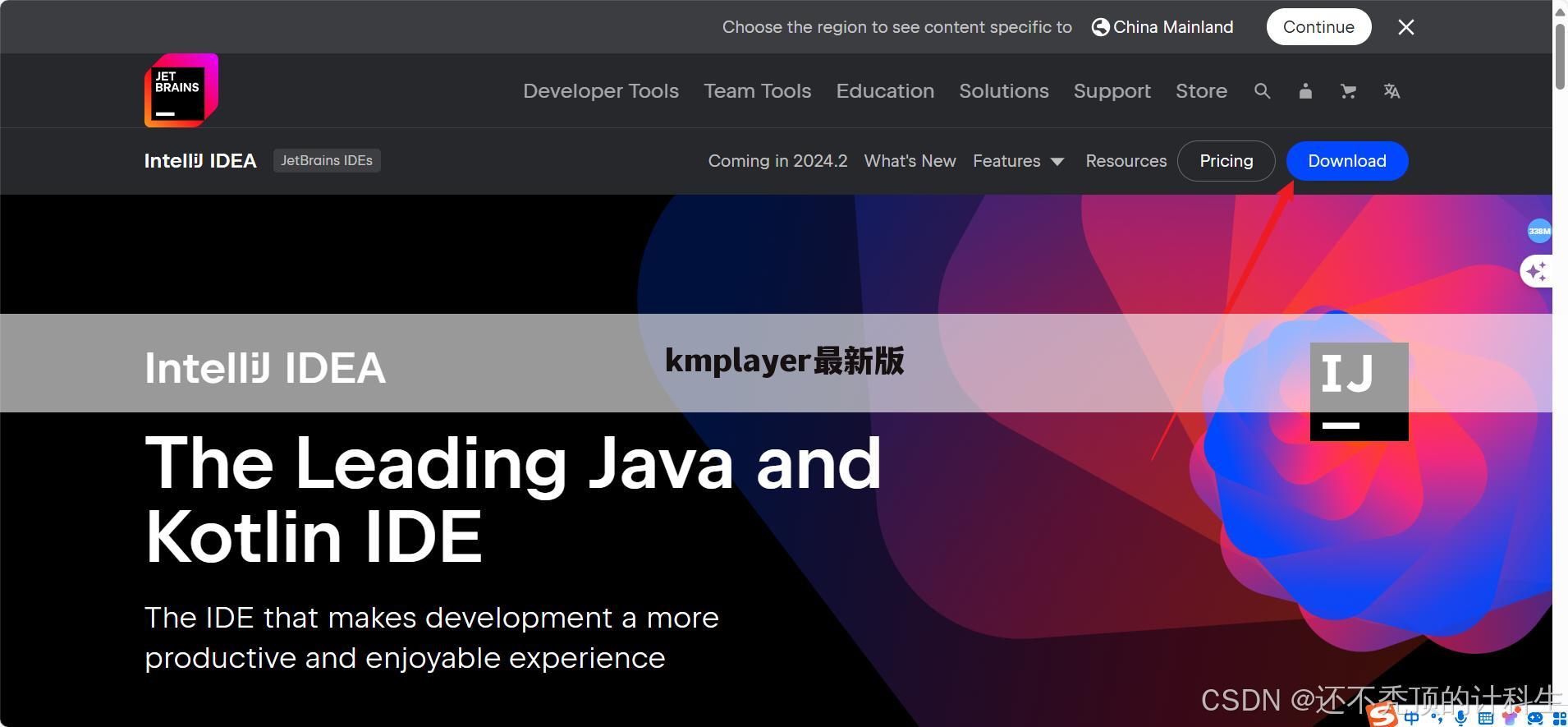Open the What's New link
1568x727 pixels.
910,161
